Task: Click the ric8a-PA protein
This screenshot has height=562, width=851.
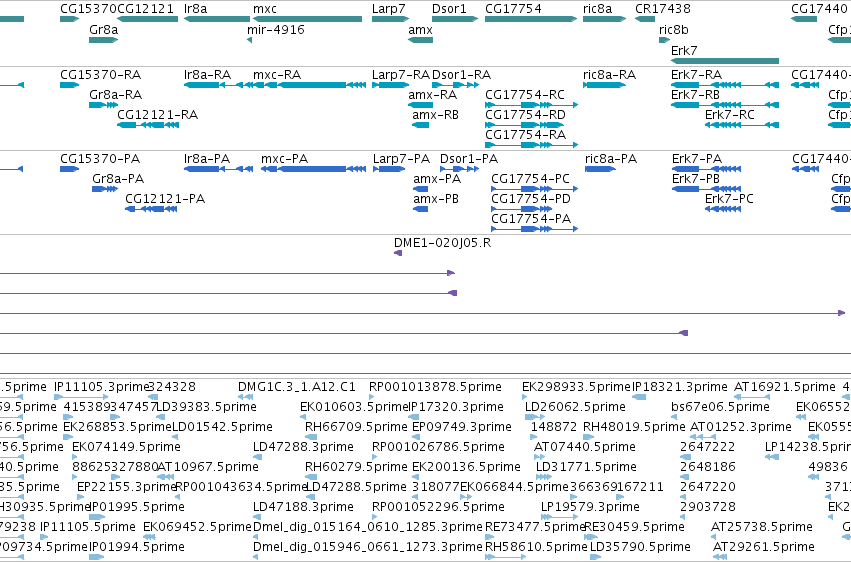Action: (x=611, y=158)
